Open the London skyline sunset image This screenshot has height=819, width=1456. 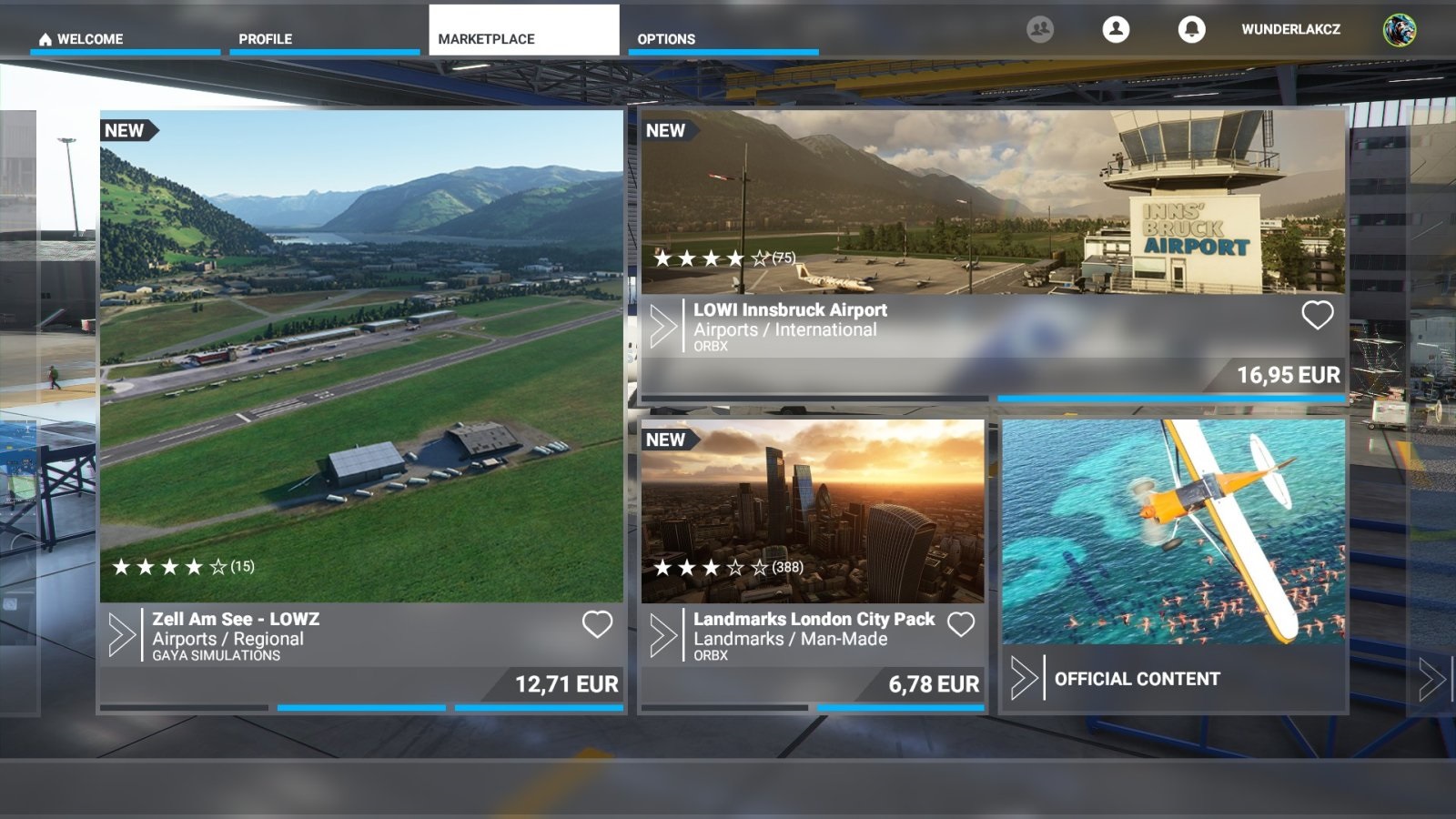point(813,511)
